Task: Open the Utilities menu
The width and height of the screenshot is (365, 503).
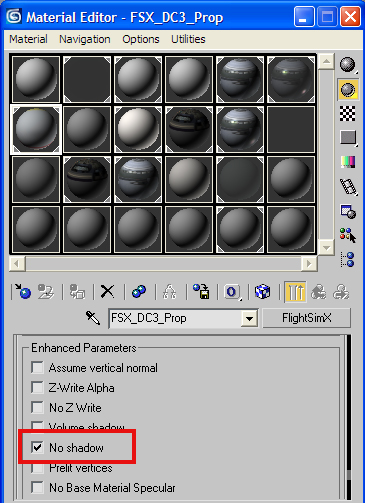Action: pyautogui.click(x=188, y=39)
